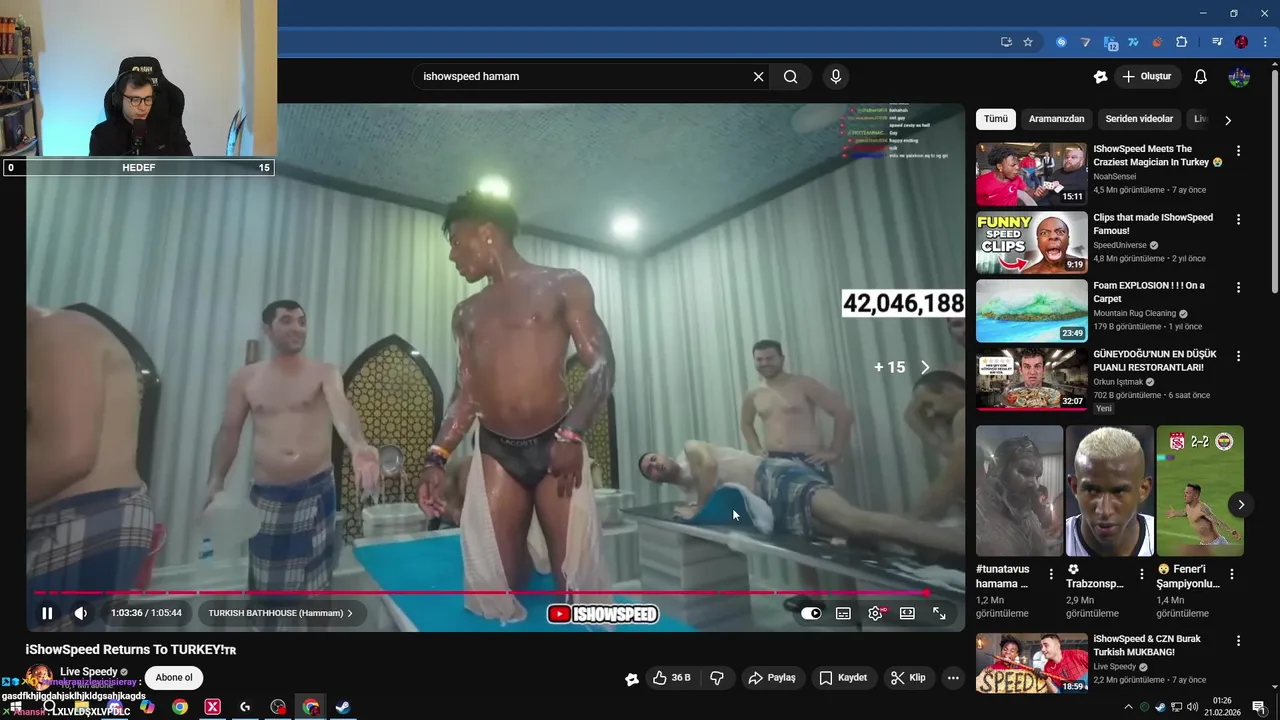Open YouTube notifications bell
Screen dimensions: 1280x720
click(1201, 76)
